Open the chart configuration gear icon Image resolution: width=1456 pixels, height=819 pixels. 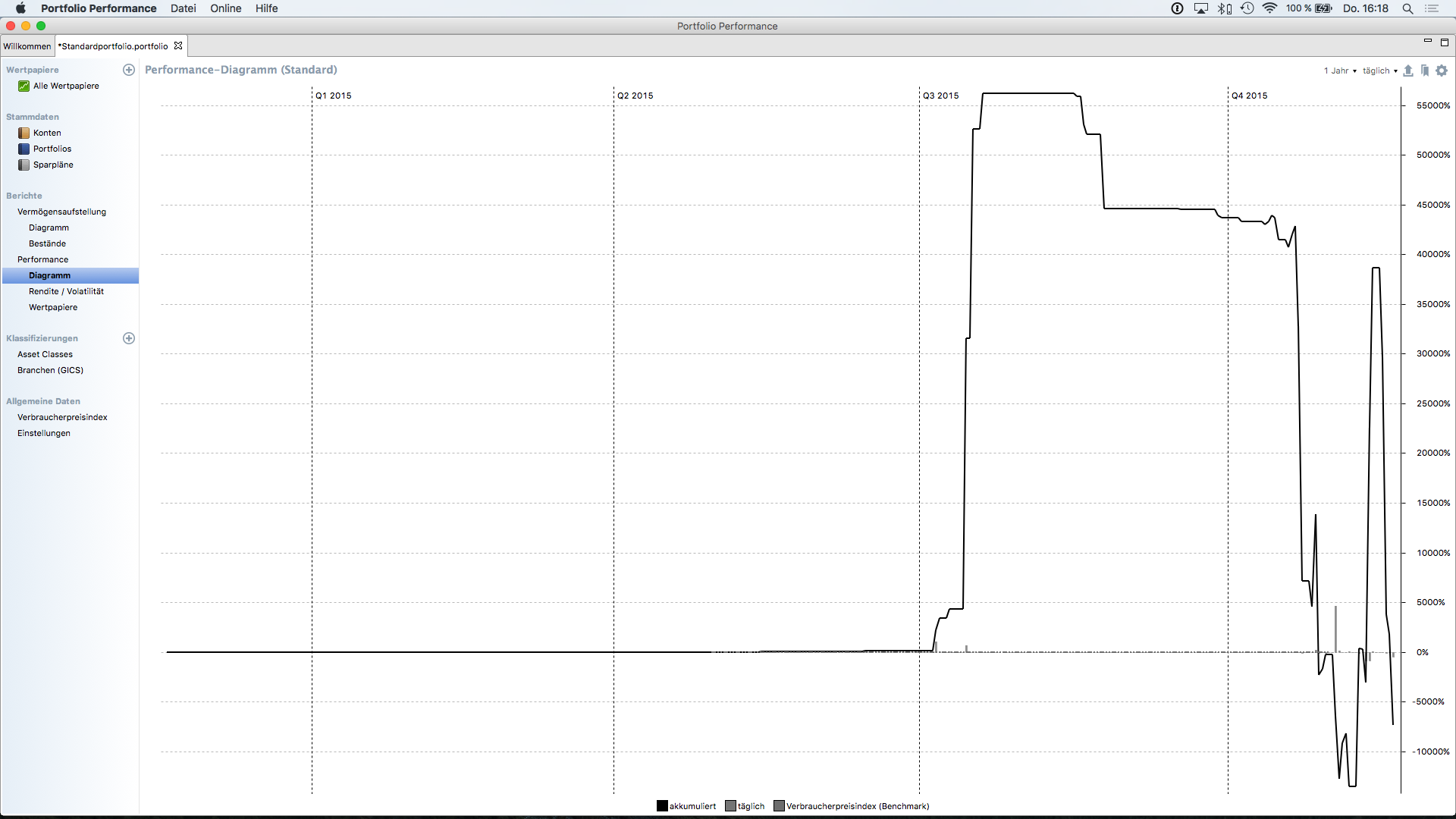tap(1442, 71)
